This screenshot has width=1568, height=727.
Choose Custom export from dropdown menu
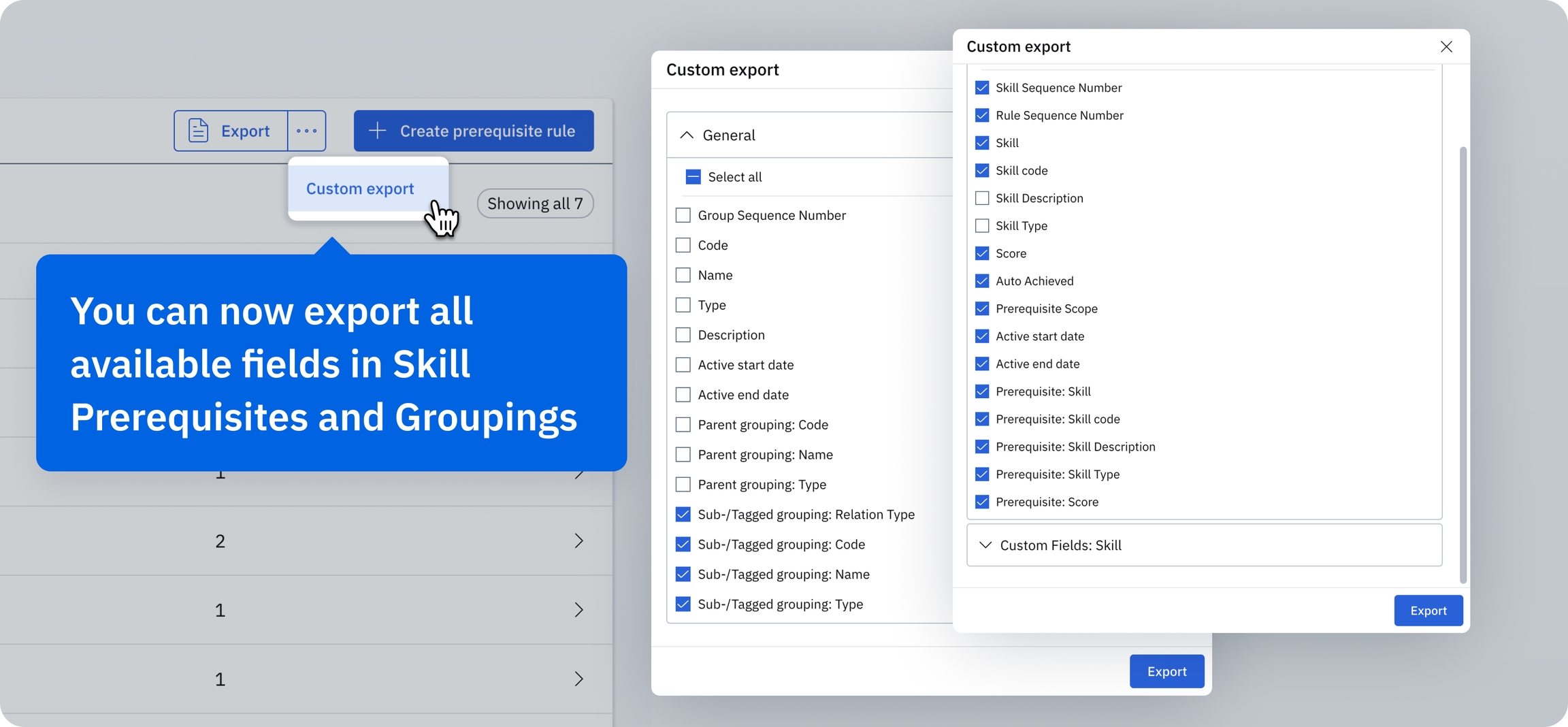[x=360, y=189]
